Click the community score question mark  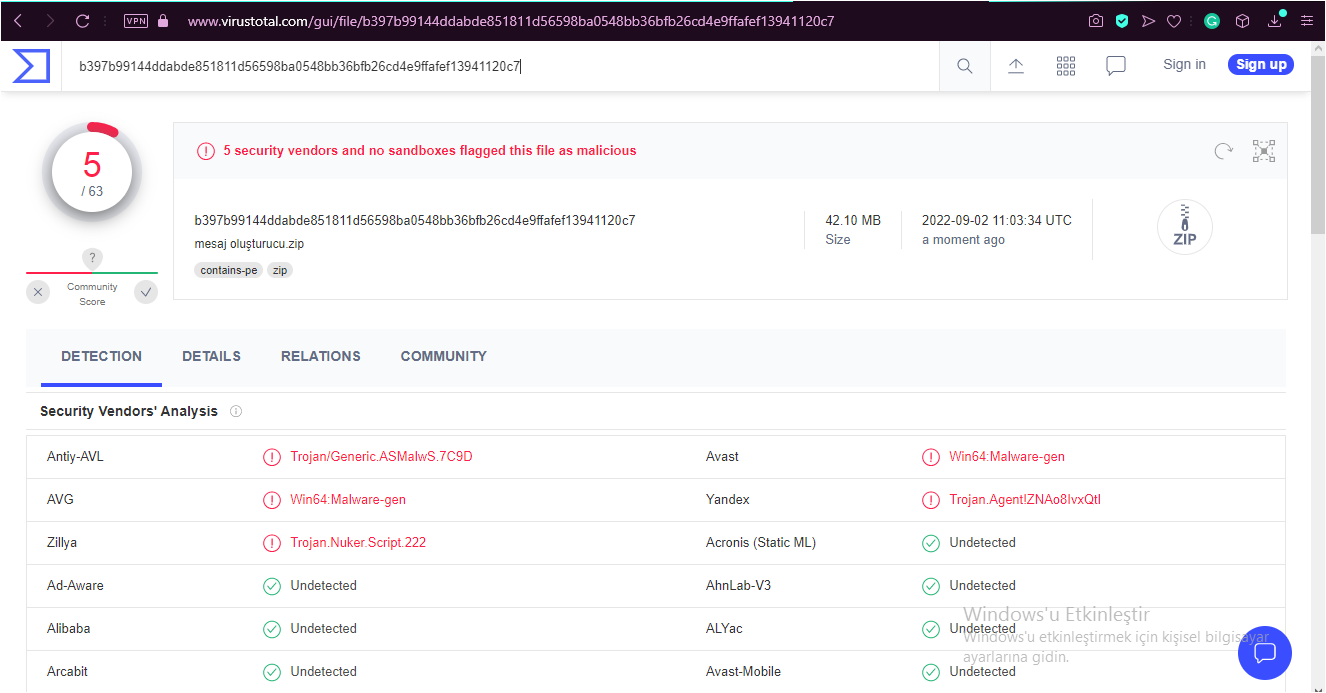coord(92,258)
